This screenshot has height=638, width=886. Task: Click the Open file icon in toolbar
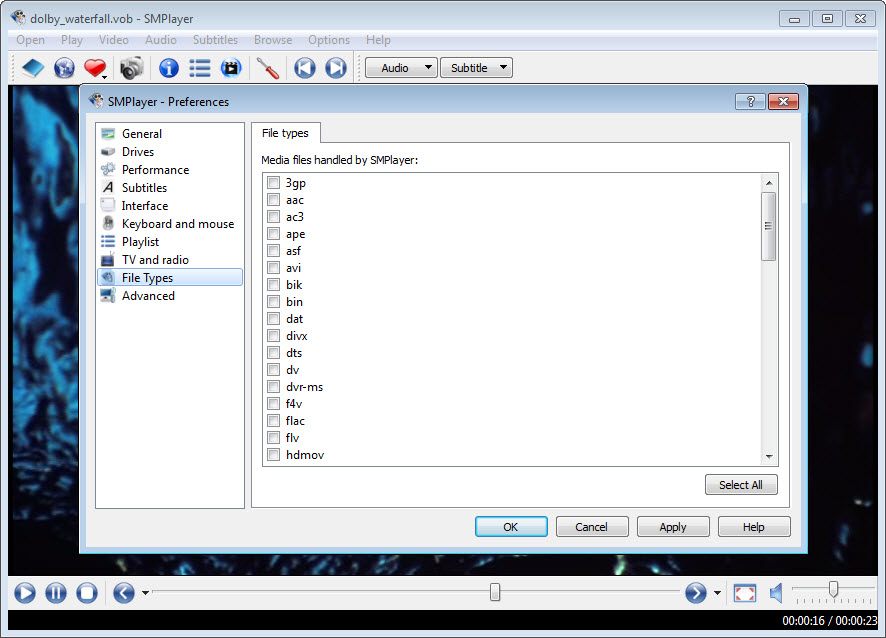(x=32, y=68)
